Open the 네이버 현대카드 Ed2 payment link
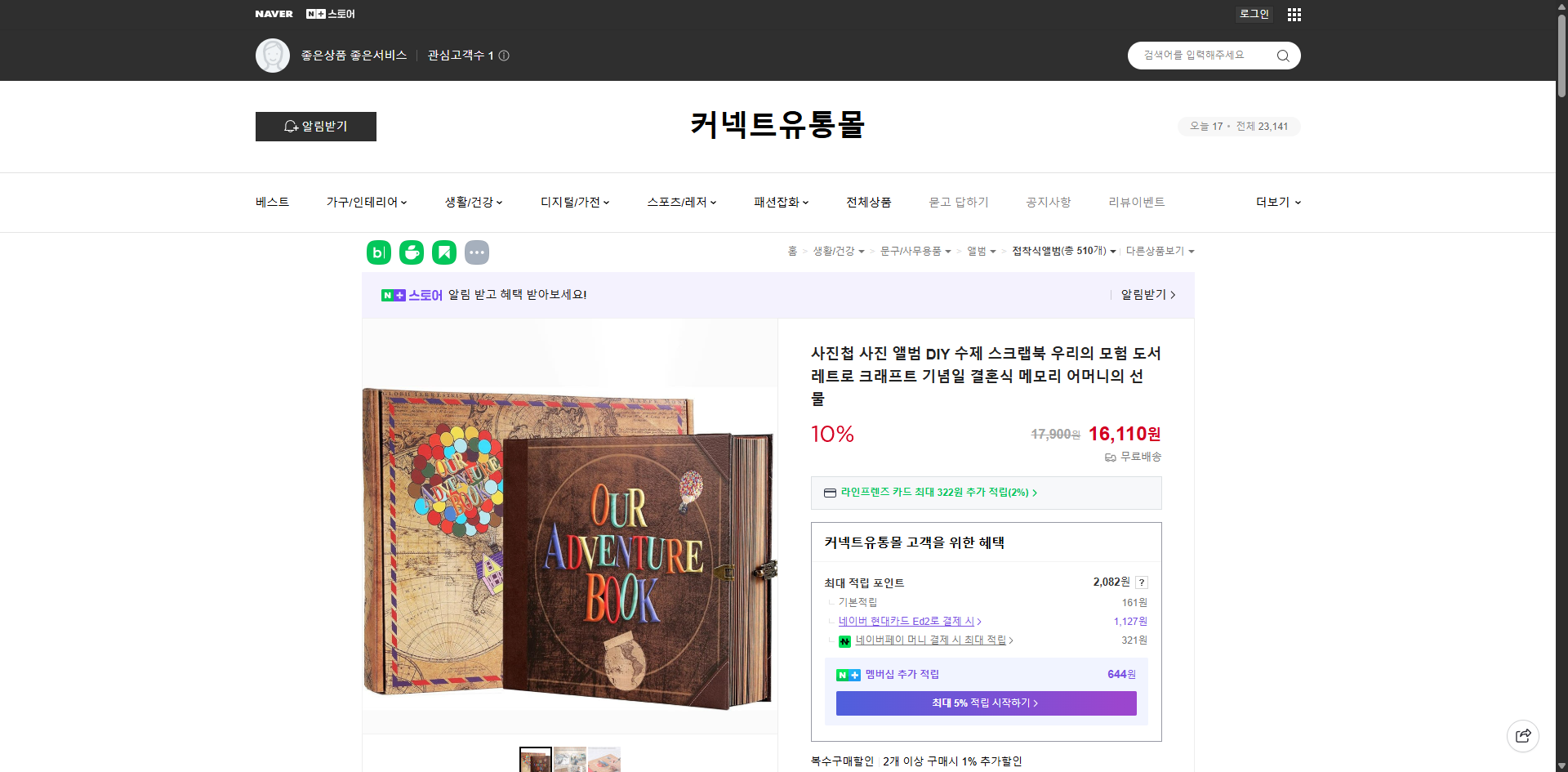The width and height of the screenshot is (1568, 772). [x=906, y=621]
